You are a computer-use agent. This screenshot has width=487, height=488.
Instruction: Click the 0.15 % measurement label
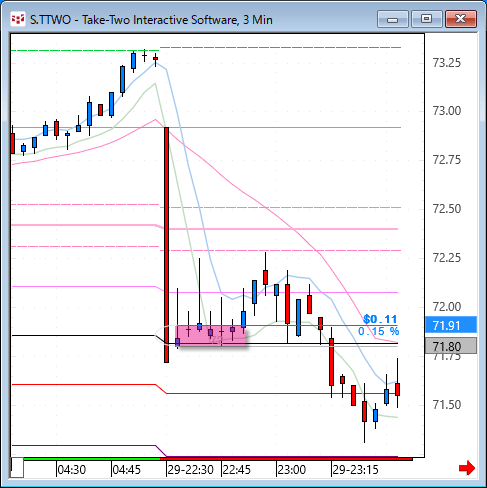378,331
